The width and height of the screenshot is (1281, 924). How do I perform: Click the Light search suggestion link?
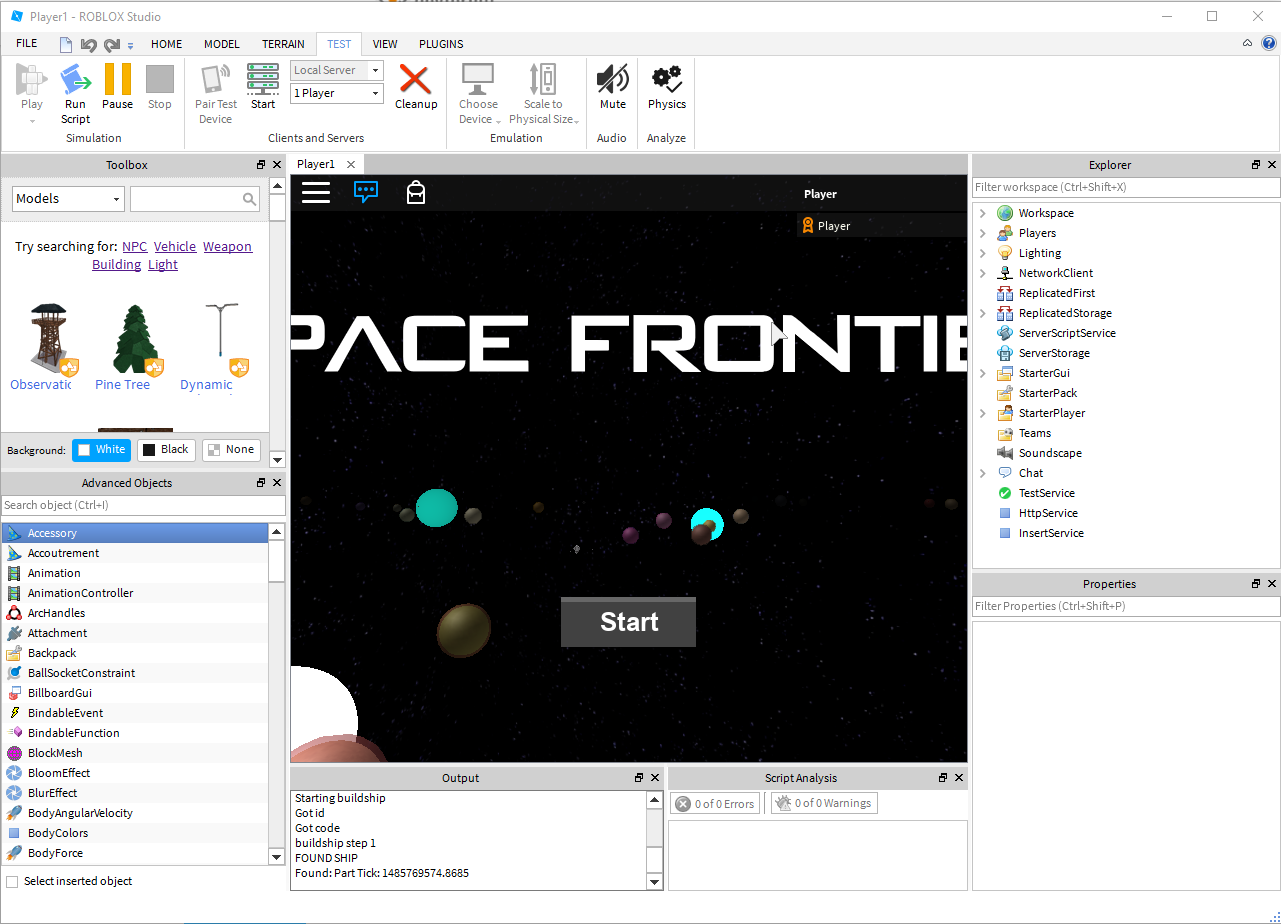tap(163, 265)
